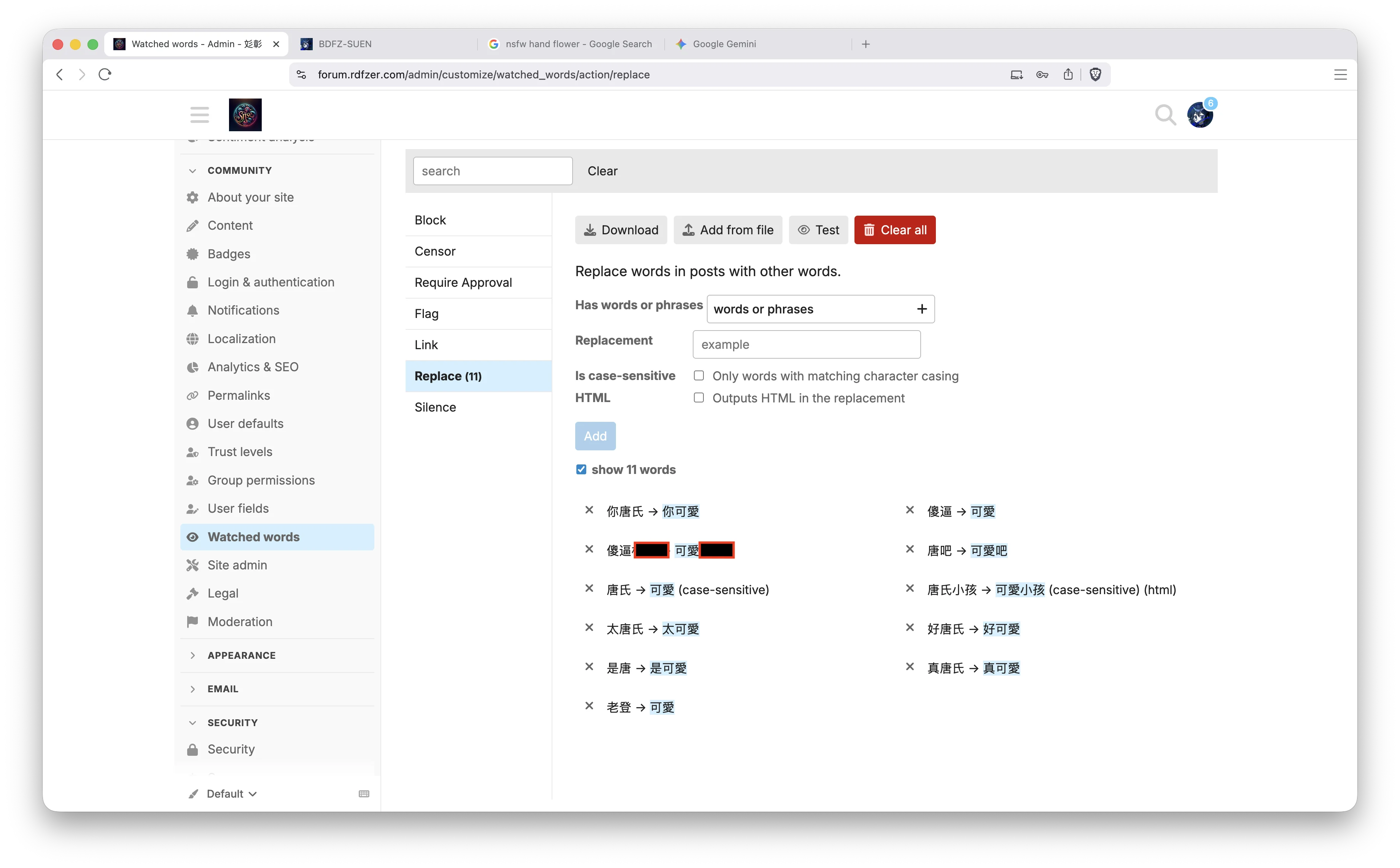Switch to the BDFZ-SUEN browser tab
The height and width of the screenshot is (868, 1400).
tap(344, 44)
